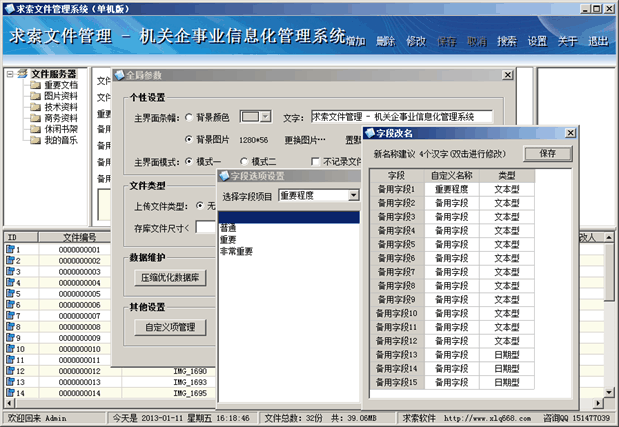This screenshot has height=427, width=619.
Task: Select file icon in row ID 3
Action: point(10,272)
